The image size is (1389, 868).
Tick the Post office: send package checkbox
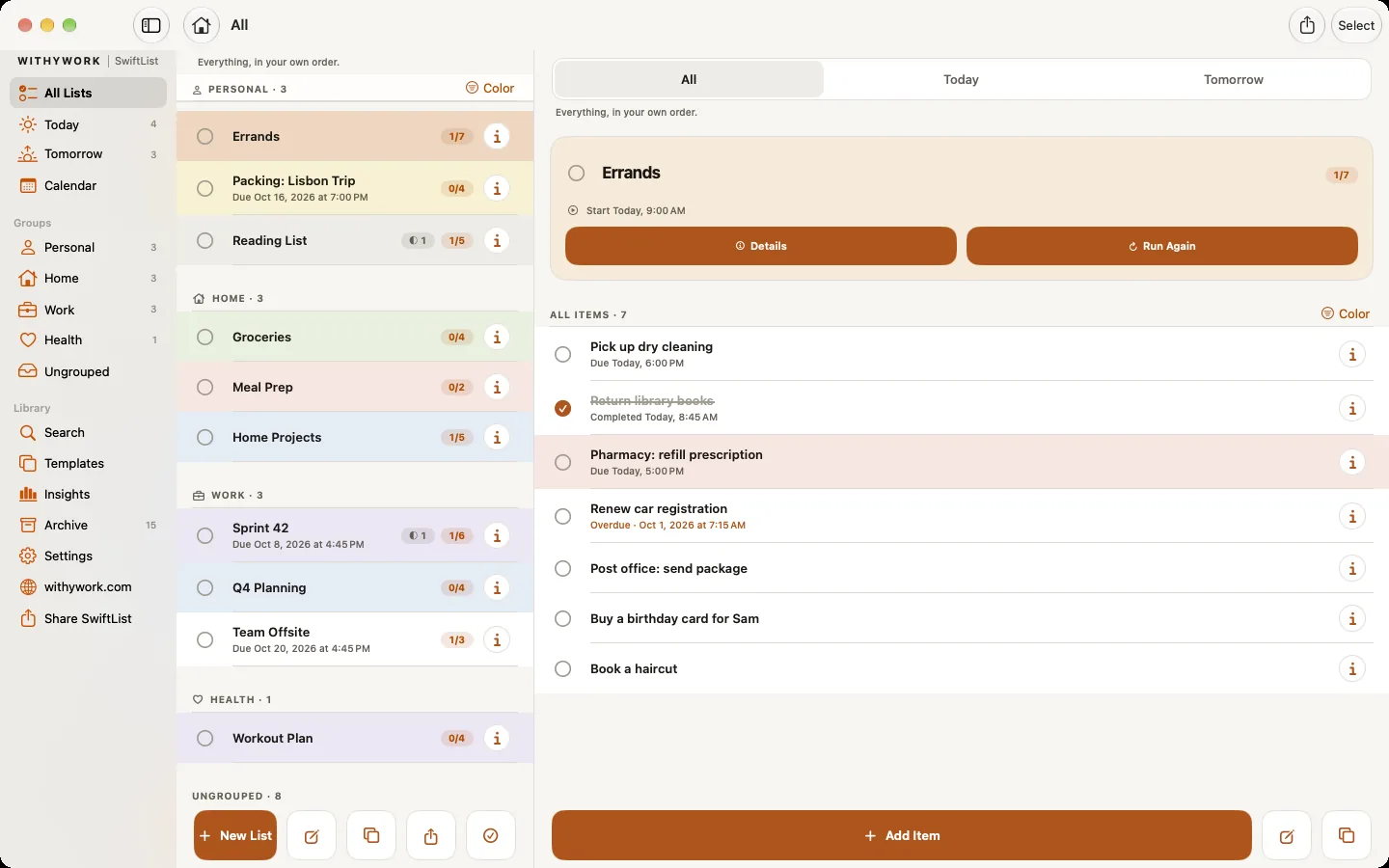[563, 568]
